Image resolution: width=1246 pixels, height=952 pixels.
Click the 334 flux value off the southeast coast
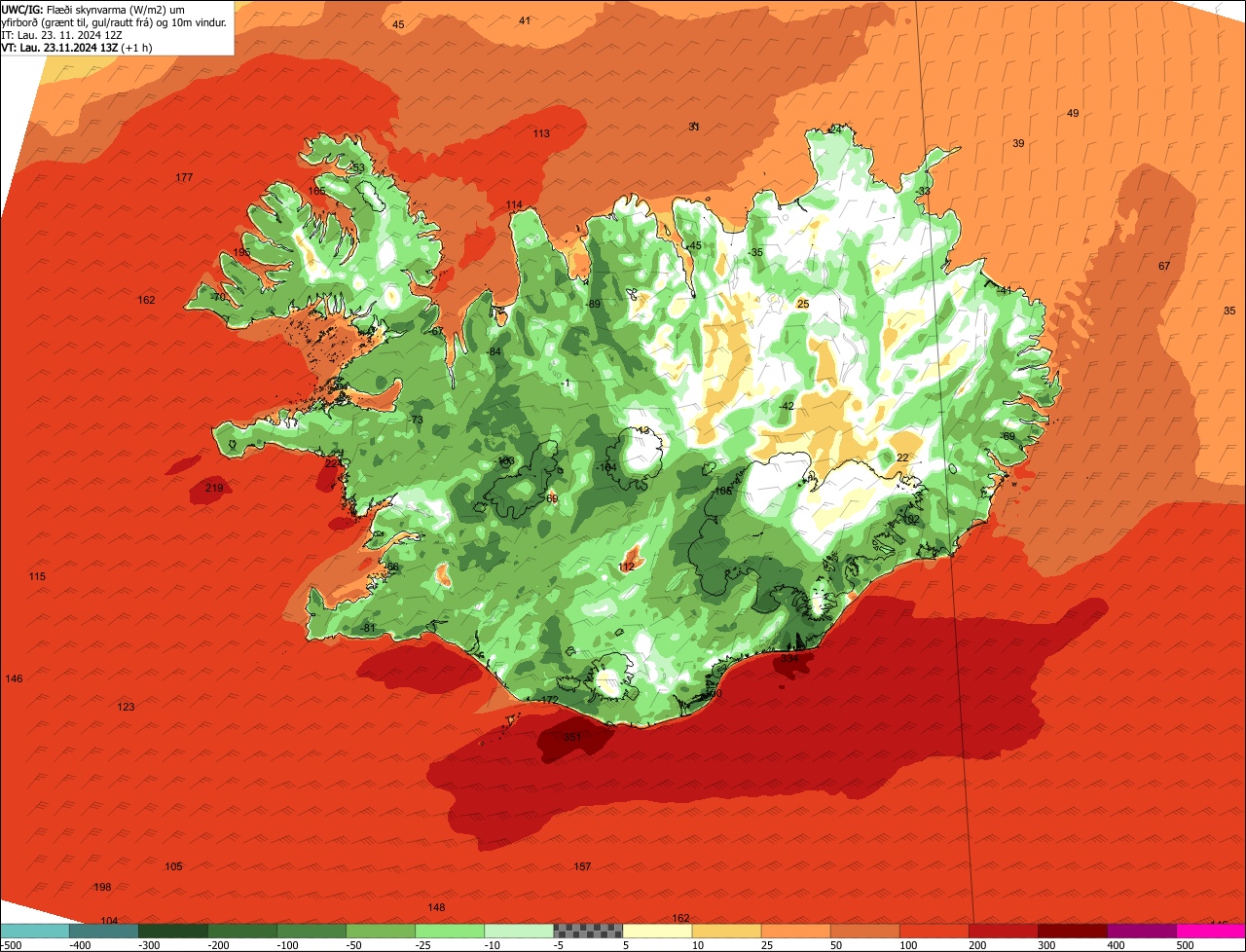[x=789, y=658]
